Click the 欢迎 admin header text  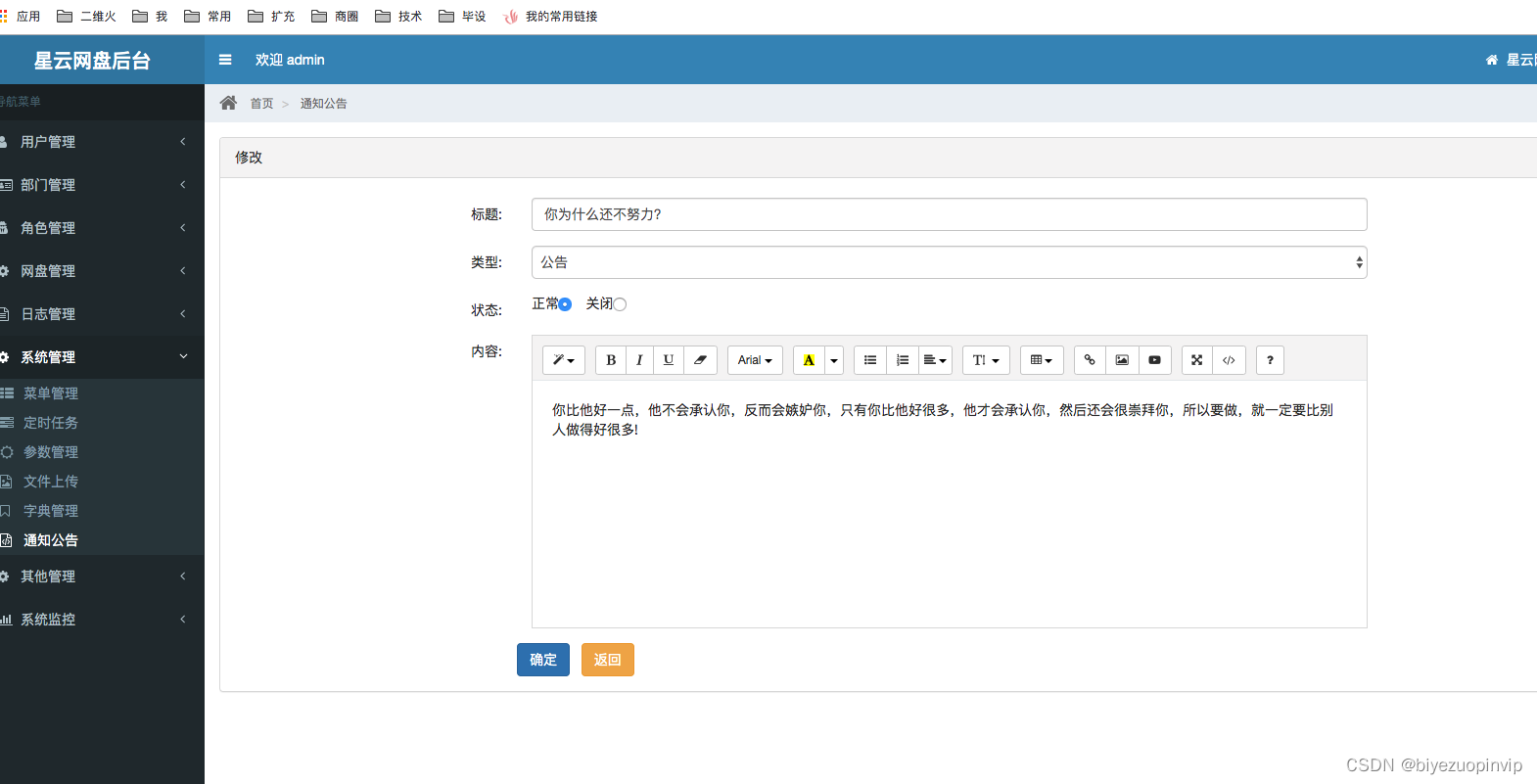point(290,60)
